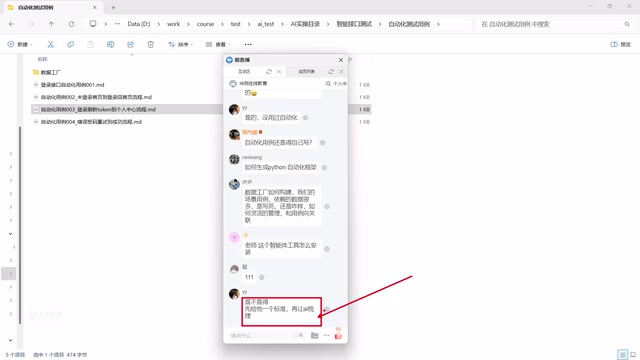The height and width of the screenshot is (360, 640).
Task: Rename the selected file via toolbar icon
Action: (x=111, y=44)
